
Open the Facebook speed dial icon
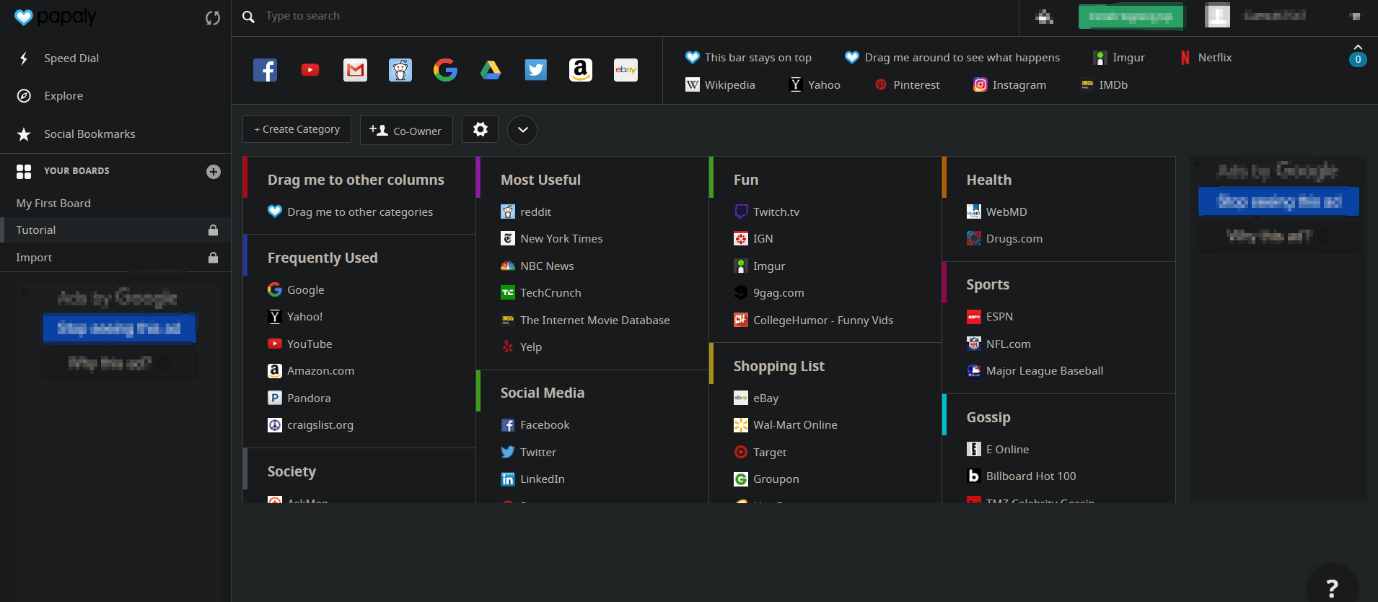[265, 70]
